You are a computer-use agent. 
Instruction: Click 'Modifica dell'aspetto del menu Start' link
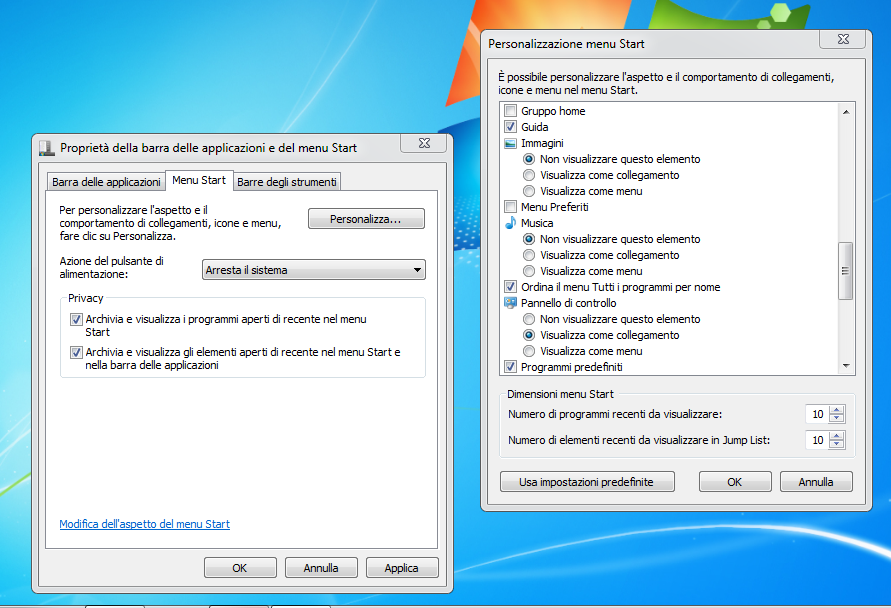pos(144,524)
